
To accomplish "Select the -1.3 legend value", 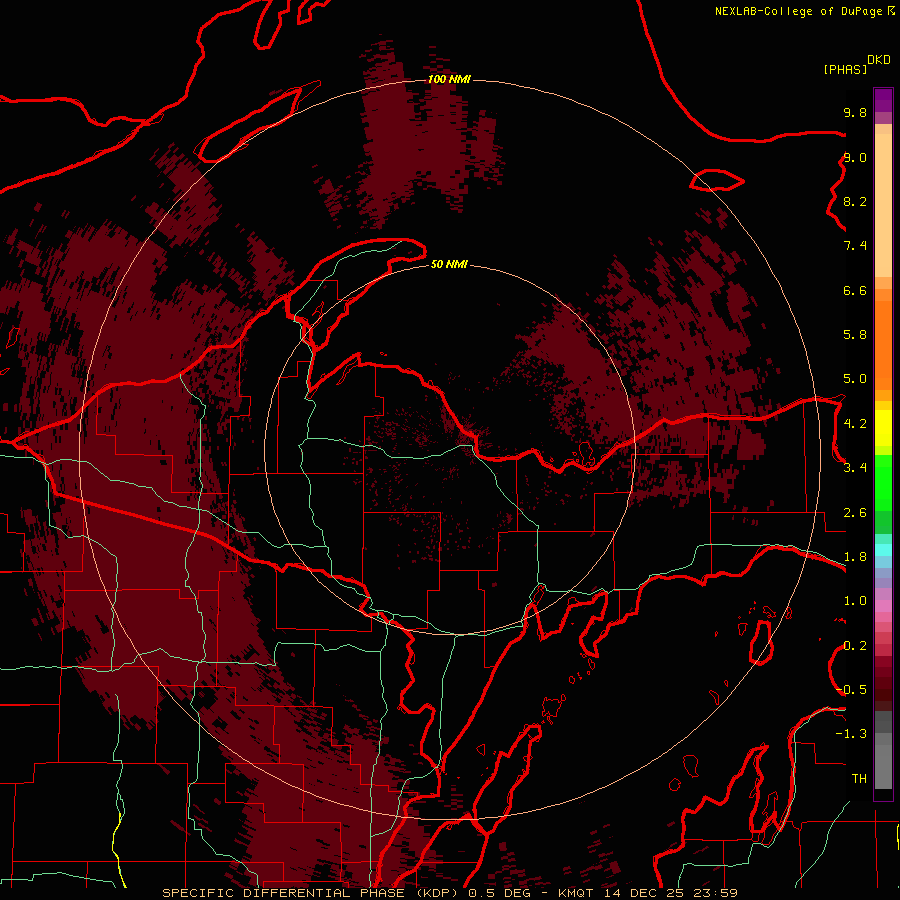I will (852, 734).
